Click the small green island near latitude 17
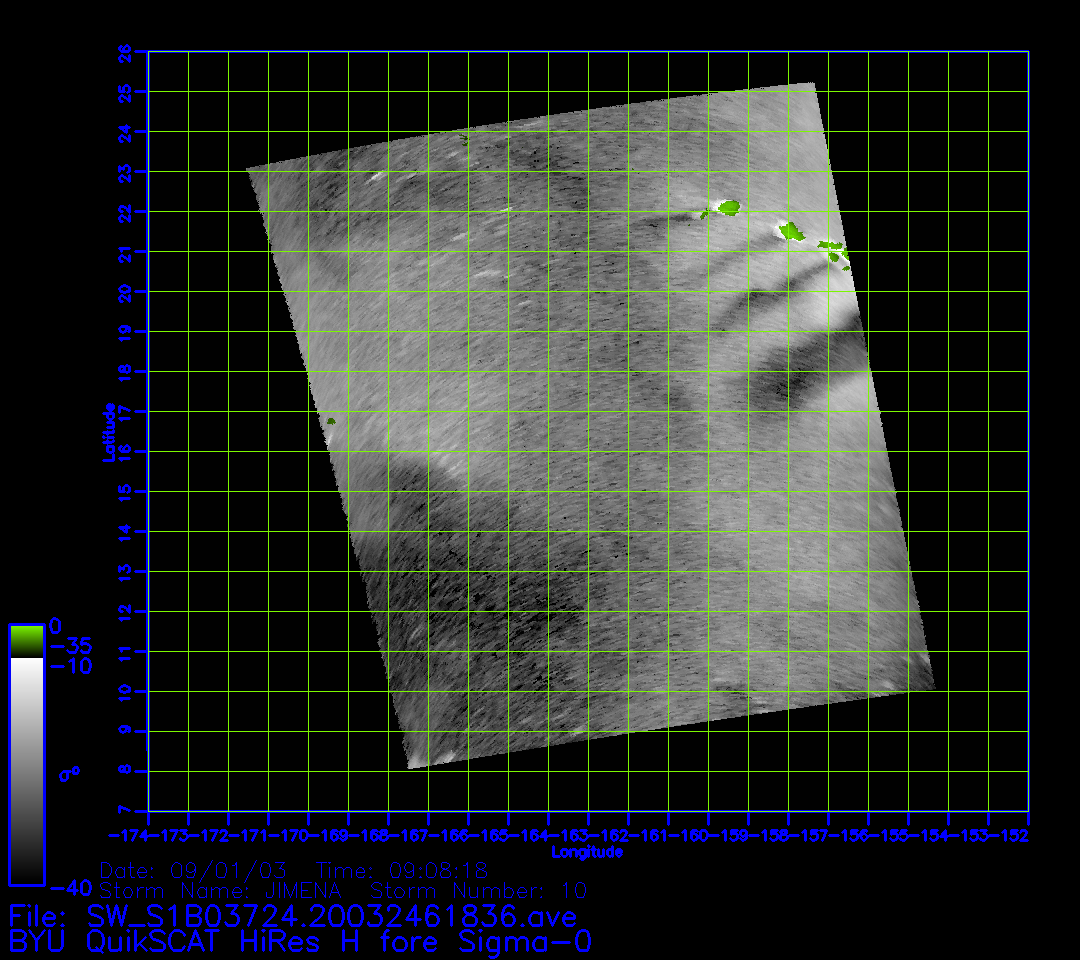 coord(331,421)
